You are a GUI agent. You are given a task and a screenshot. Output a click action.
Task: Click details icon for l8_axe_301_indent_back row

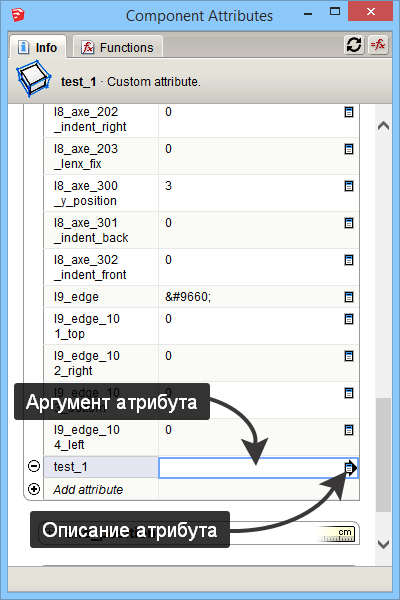[349, 223]
